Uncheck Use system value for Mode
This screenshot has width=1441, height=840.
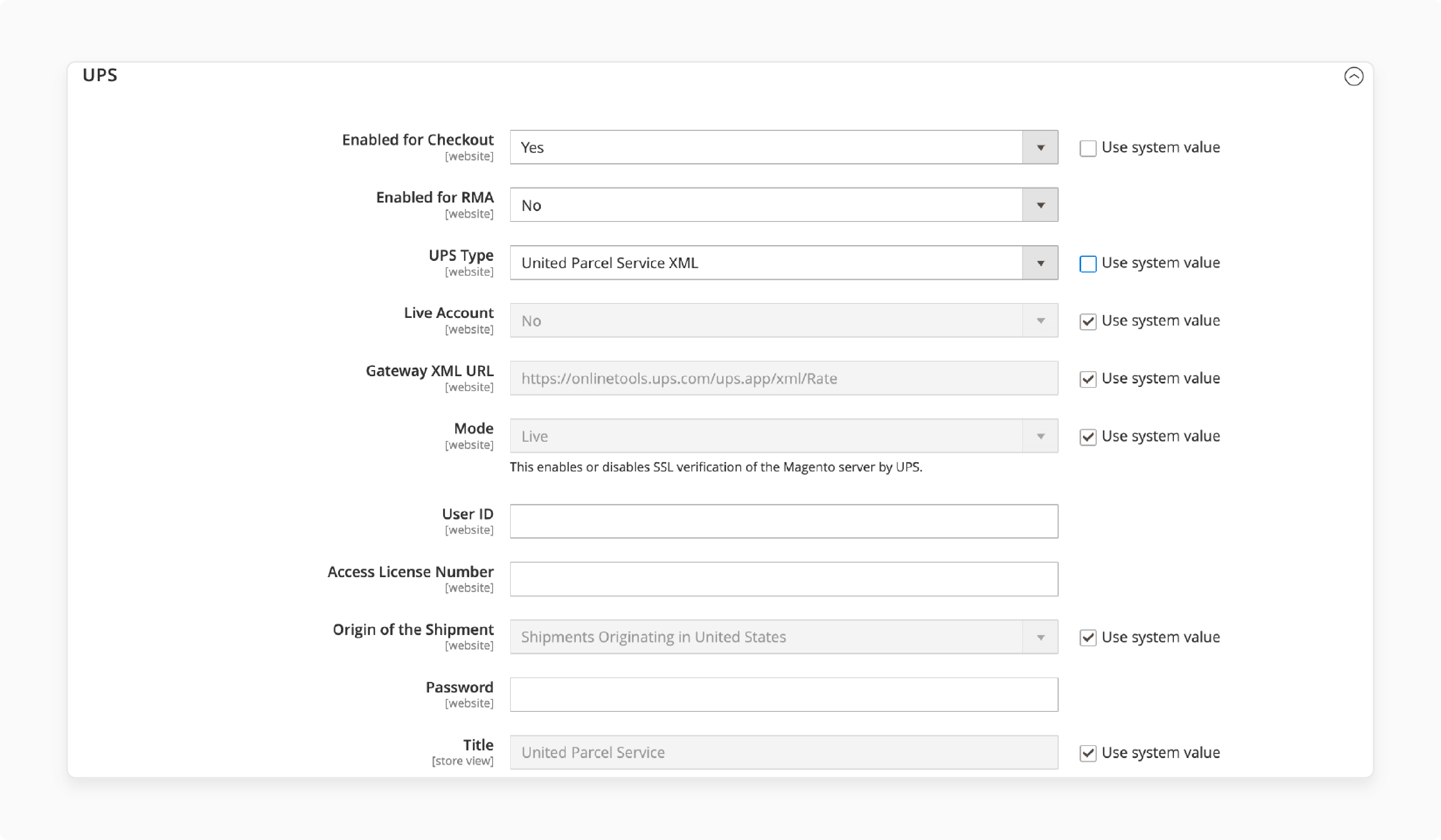point(1088,436)
